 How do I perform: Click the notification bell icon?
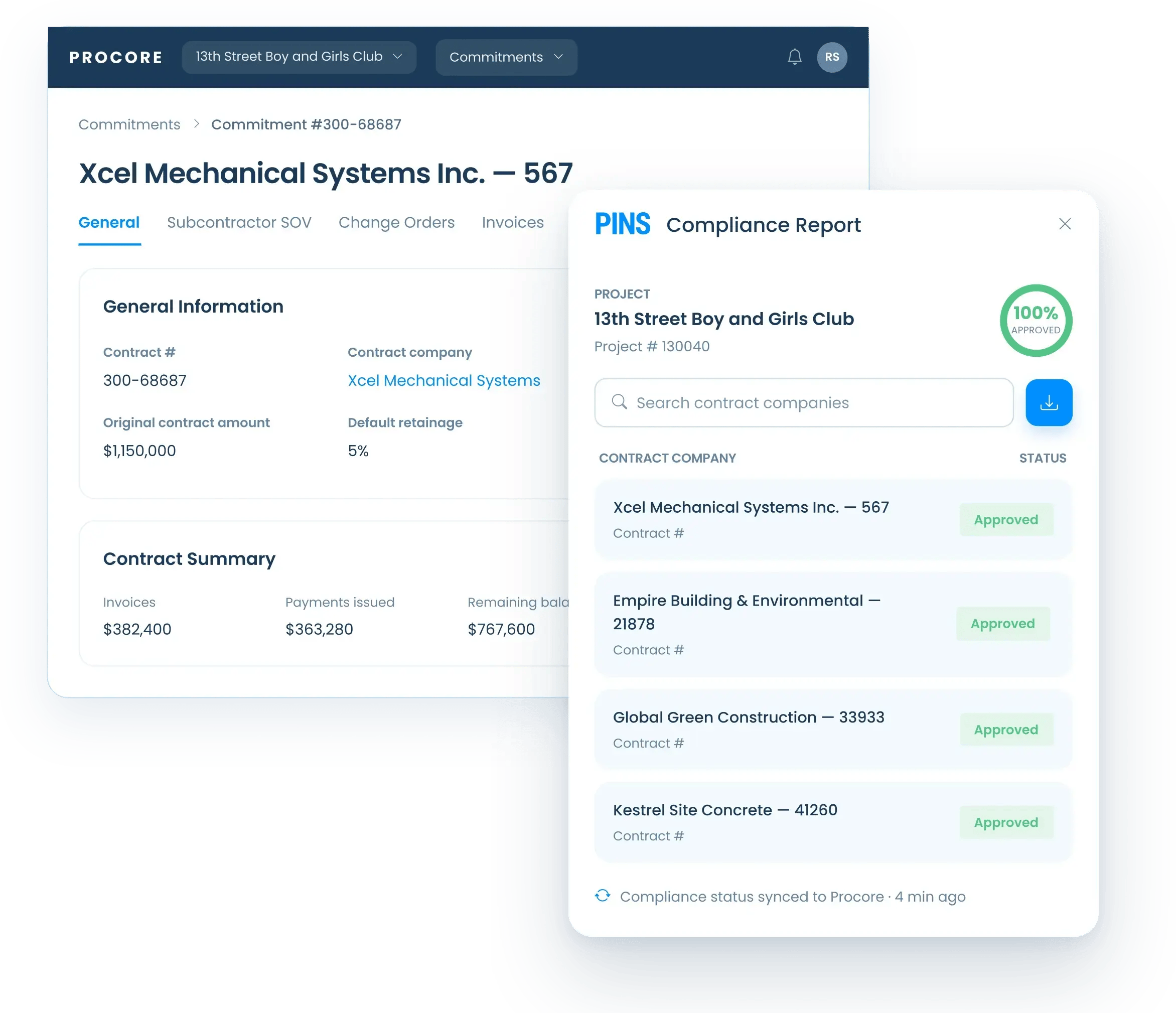(794, 57)
